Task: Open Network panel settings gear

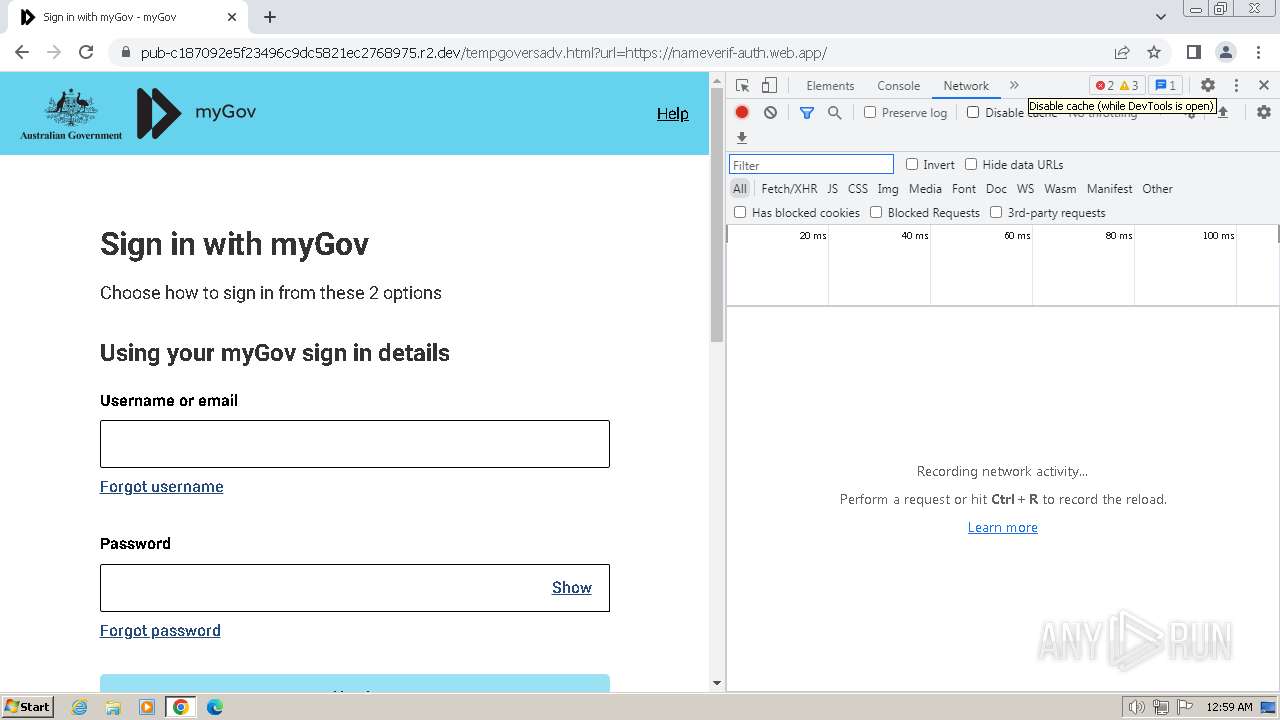Action: [x=1264, y=113]
